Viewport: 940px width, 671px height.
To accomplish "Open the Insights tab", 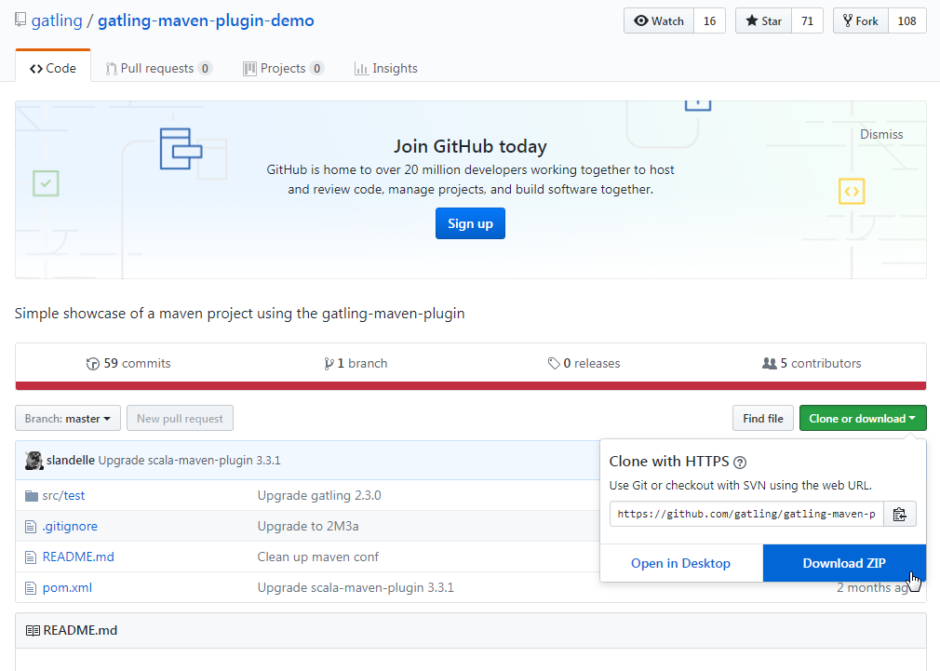I will click(385, 68).
